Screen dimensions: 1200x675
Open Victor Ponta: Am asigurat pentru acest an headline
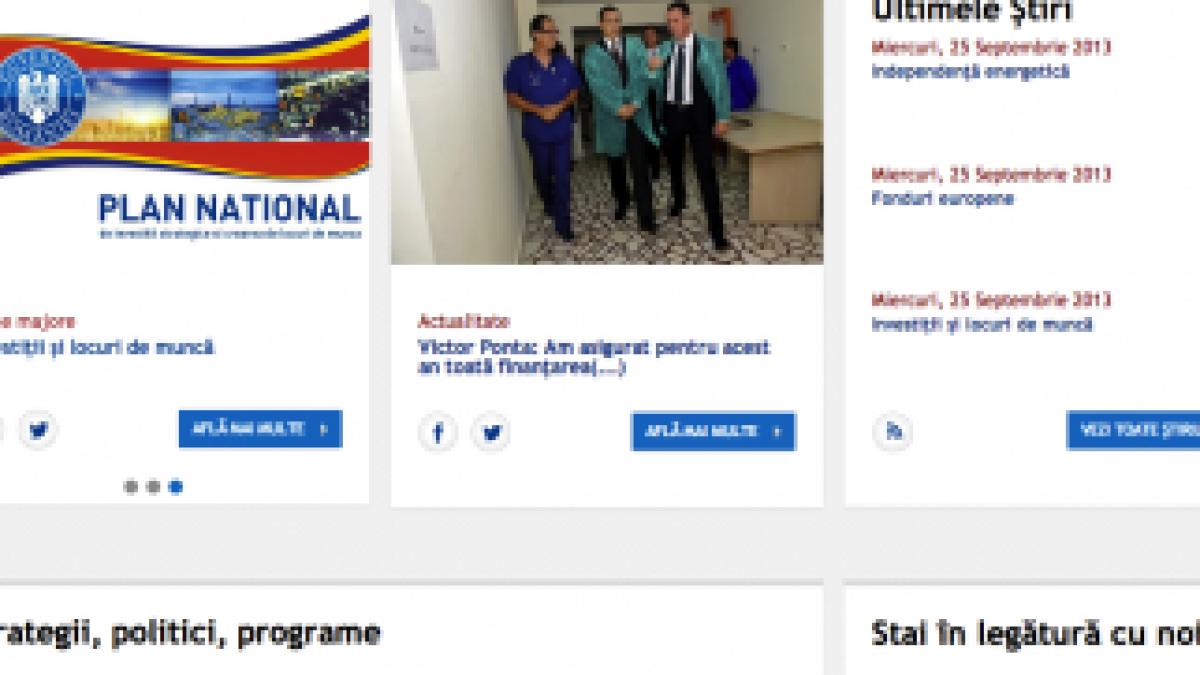tap(594, 358)
